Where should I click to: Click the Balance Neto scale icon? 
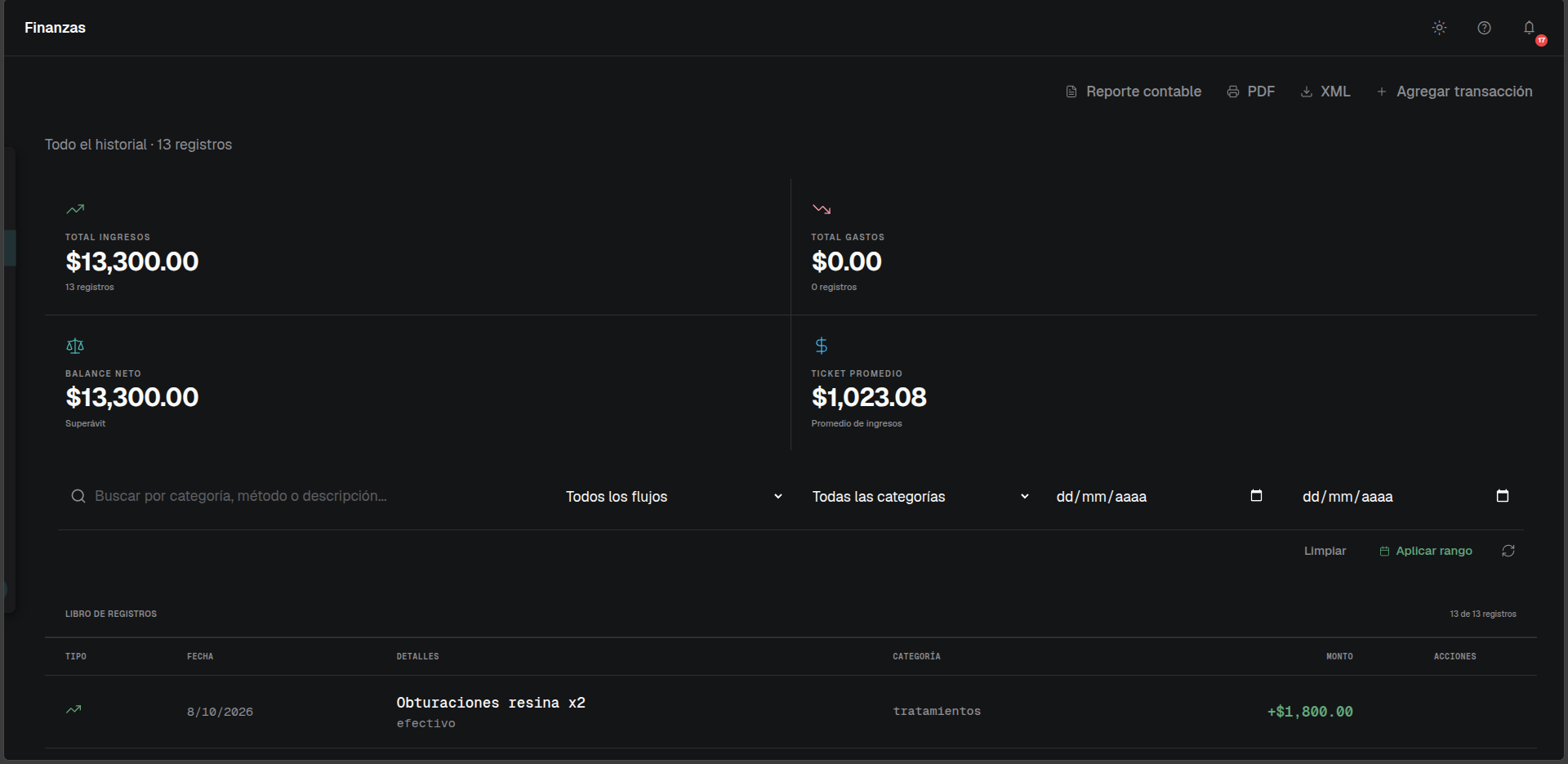[75, 346]
